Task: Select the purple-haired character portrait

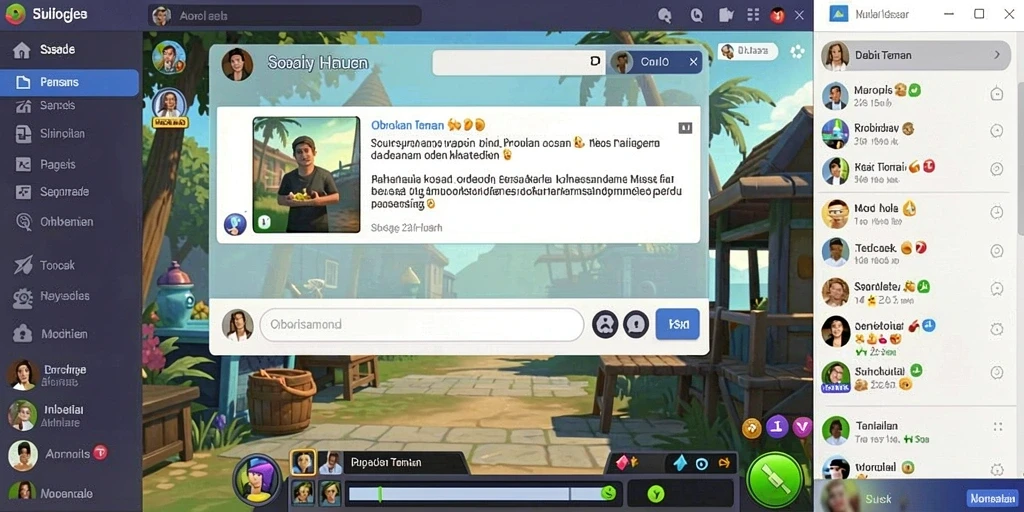Action: (257, 479)
